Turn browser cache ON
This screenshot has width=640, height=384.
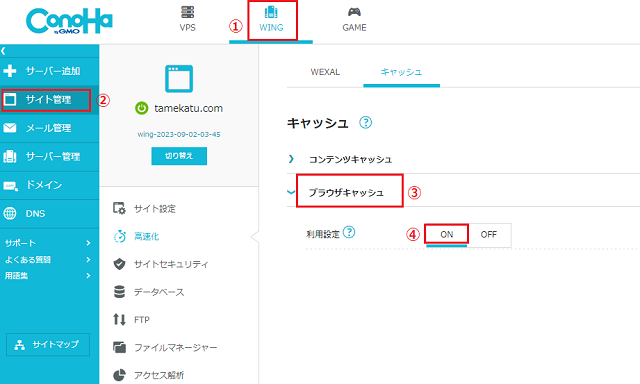click(447, 235)
